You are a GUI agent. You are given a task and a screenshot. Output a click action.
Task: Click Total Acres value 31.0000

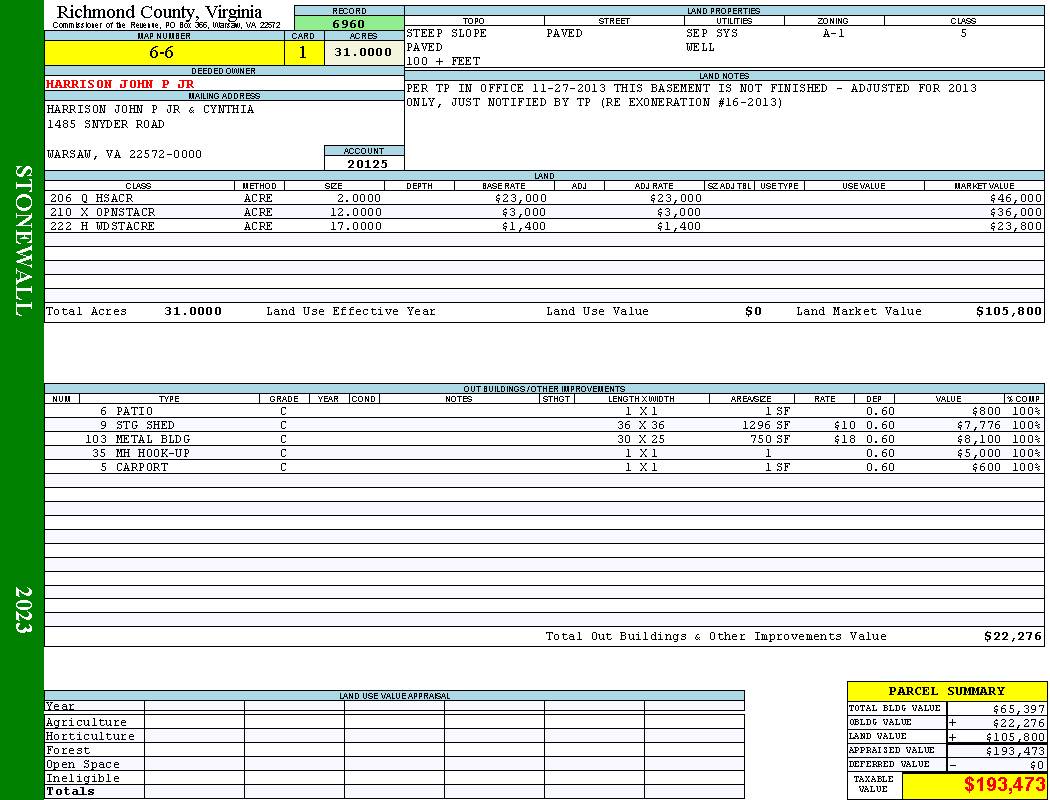click(193, 312)
